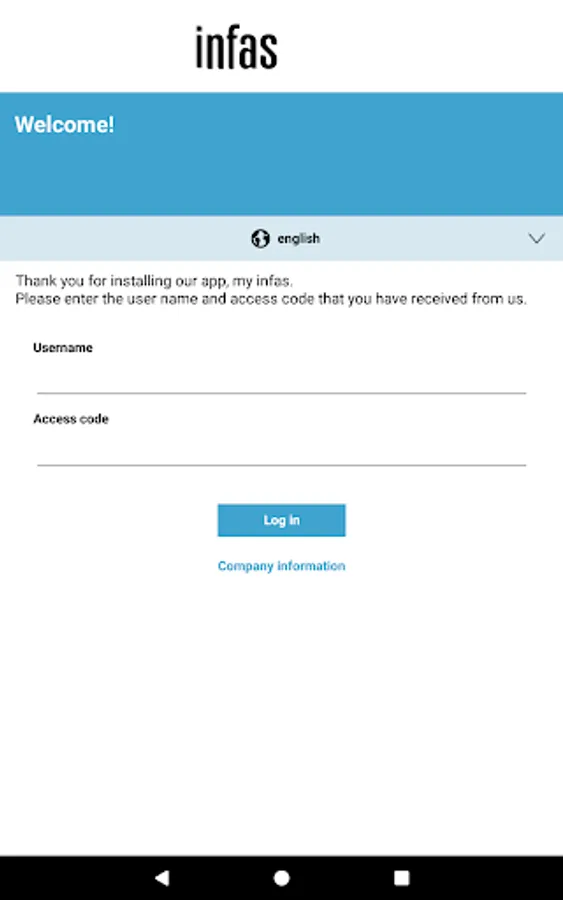Click the Access code field label
The width and height of the screenshot is (563, 900).
pos(71,419)
